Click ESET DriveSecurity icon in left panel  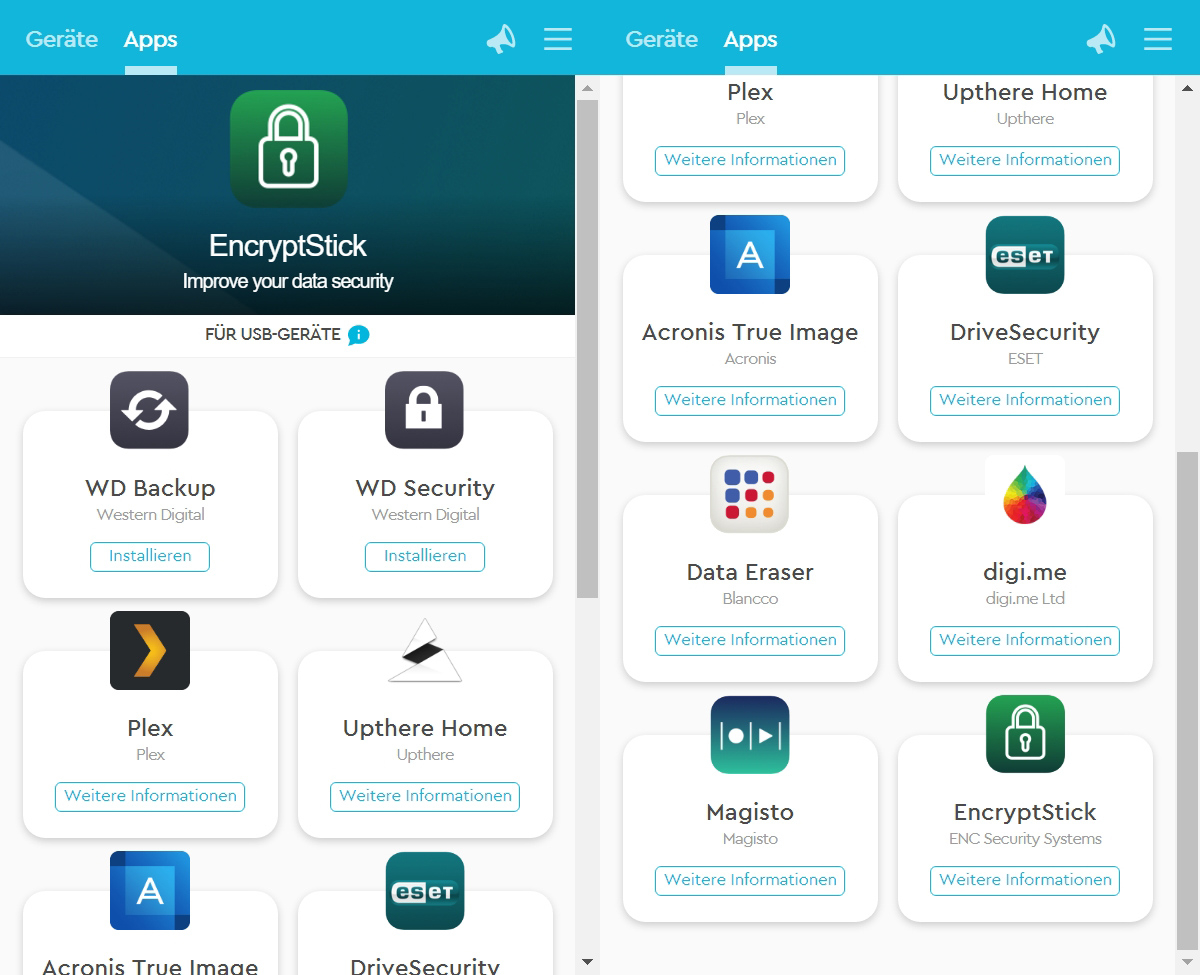[425, 890]
